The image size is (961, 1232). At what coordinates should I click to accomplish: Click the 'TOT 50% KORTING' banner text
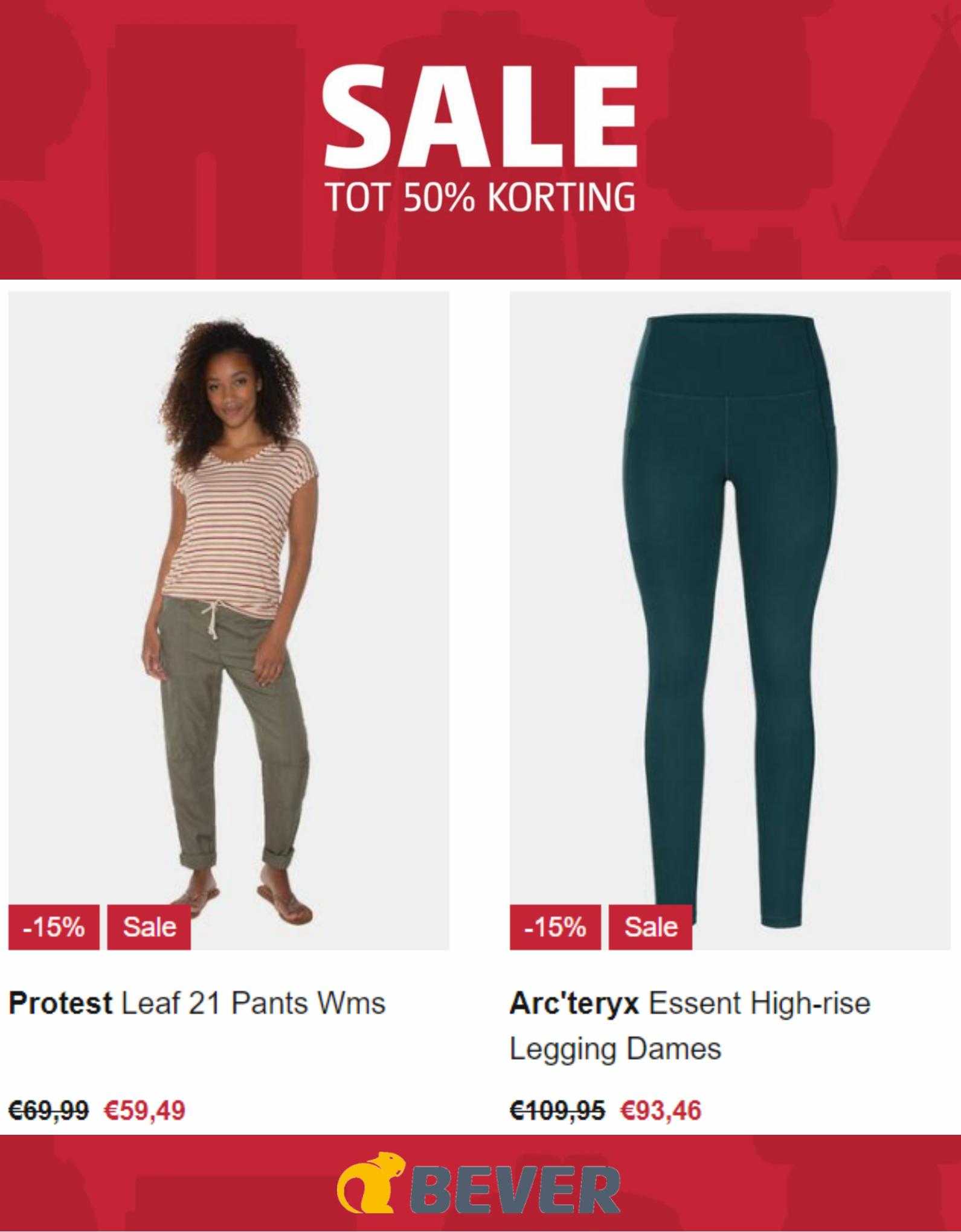[480, 197]
